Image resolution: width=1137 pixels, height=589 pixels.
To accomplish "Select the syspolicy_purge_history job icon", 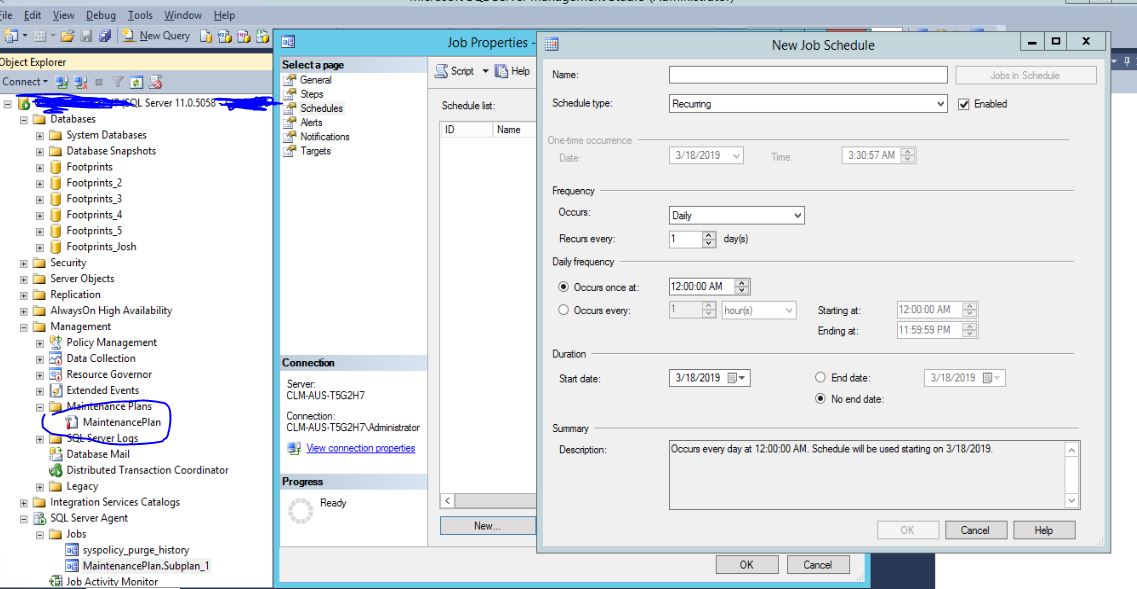I will 72,550.
